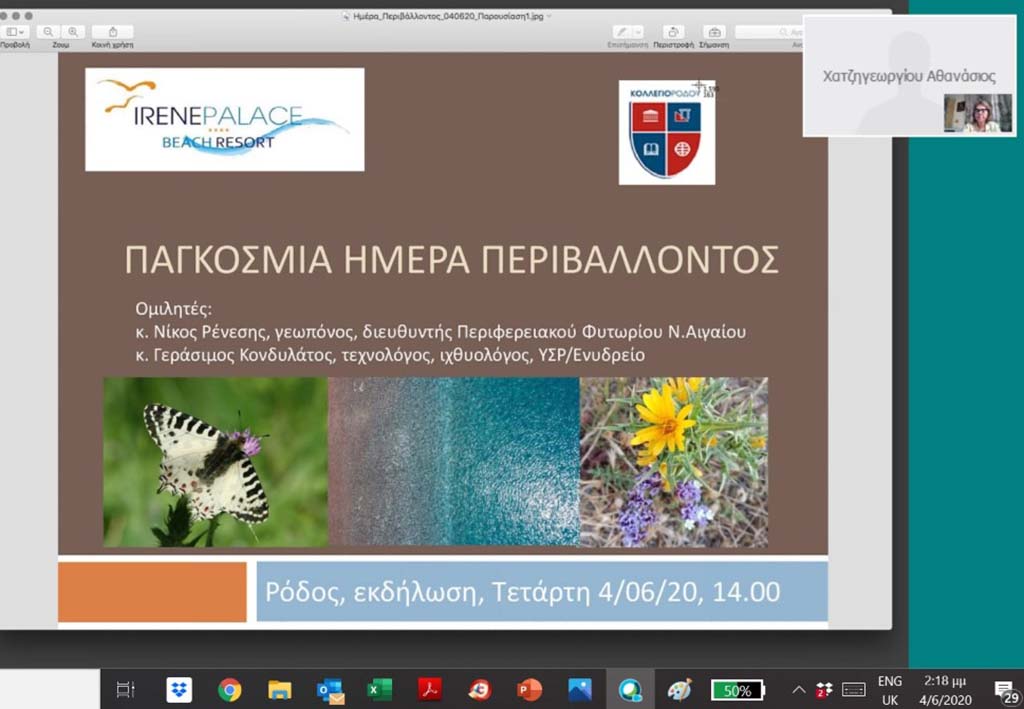The image size is (1024, 709).
Task: Click the orange rectangle on the slide
Action: point(152,592)
